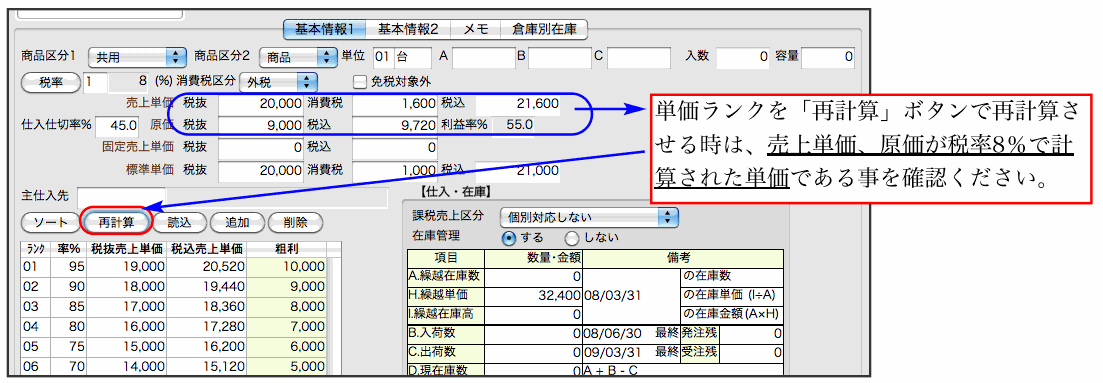Click the empty field labeled A
Image resolution: width=1103 pixels, height=383 pixels.
484,57
